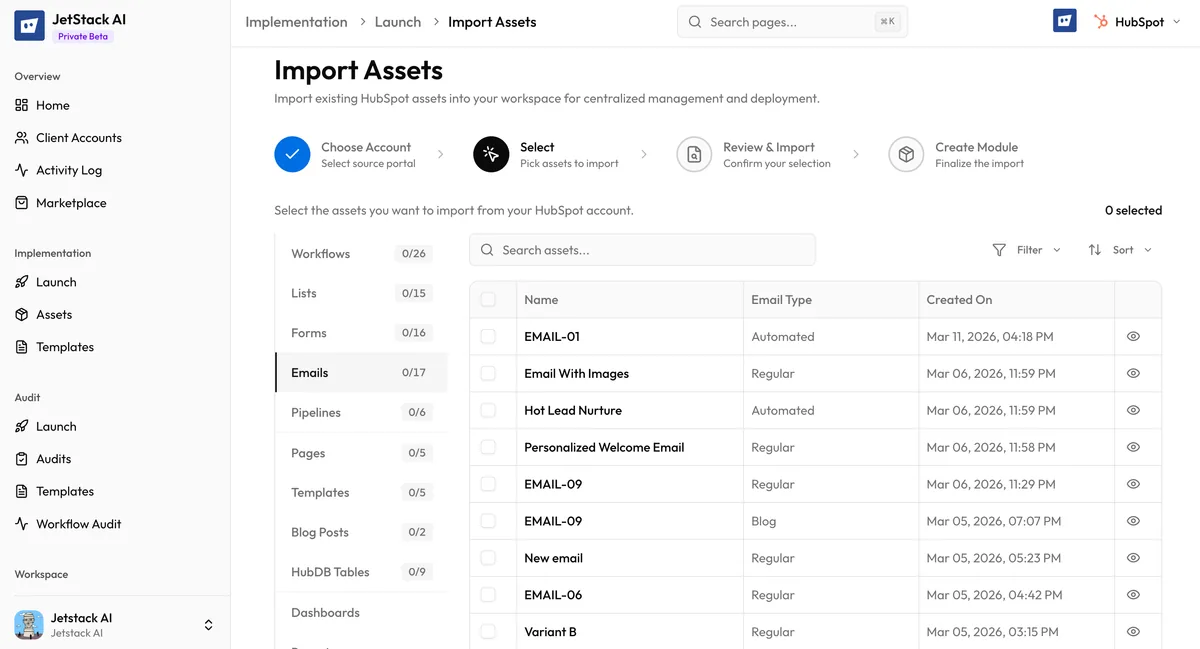This screenshot has width=1200, height=649.
Task: Click the Sort icon above the asset table
Action: pos(1095,249)
